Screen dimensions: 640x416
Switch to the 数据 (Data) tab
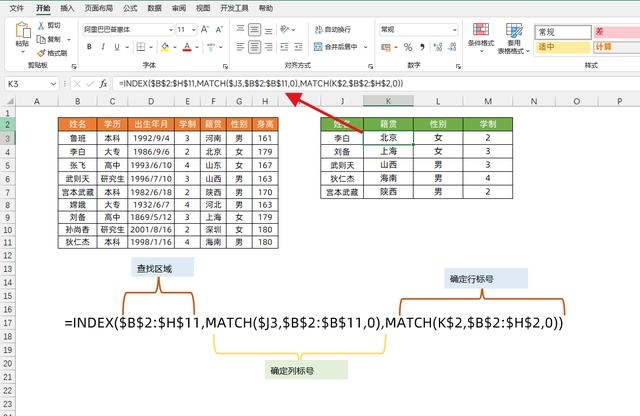coord(155,8)
